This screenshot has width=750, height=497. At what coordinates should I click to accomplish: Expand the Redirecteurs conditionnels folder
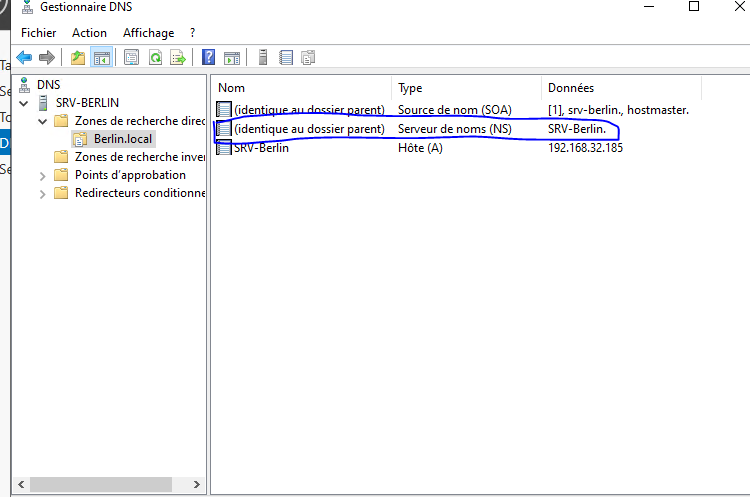point(42,193)
